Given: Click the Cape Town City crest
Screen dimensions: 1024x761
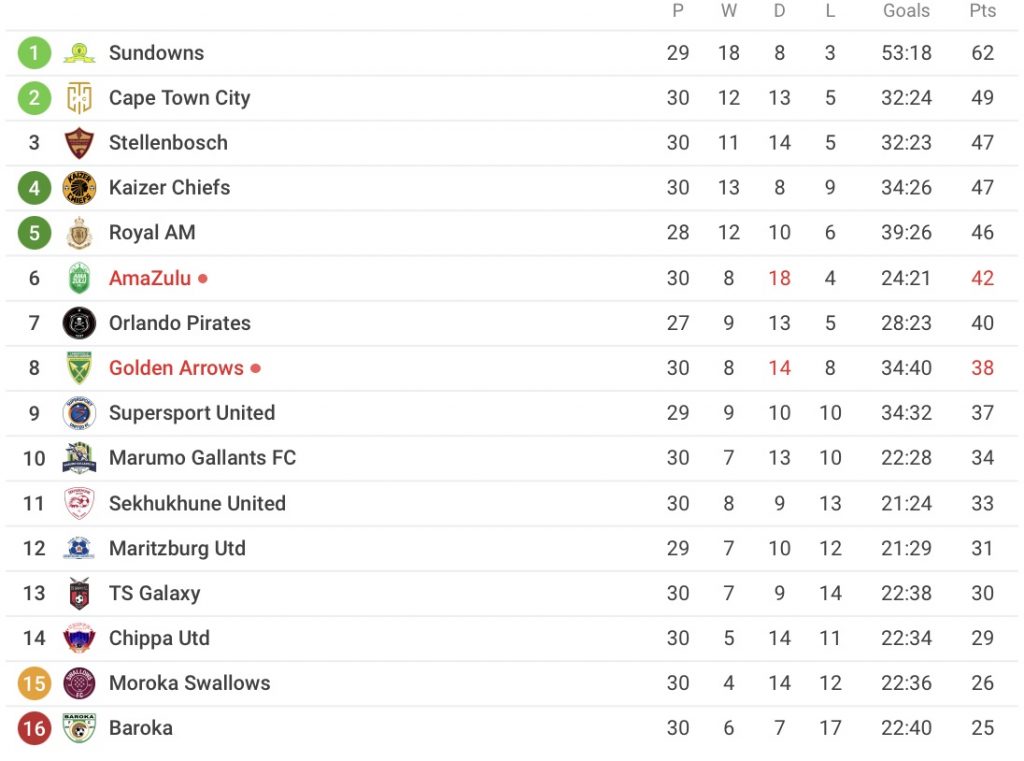Looking at the screenshot, I should click(79, 98).
